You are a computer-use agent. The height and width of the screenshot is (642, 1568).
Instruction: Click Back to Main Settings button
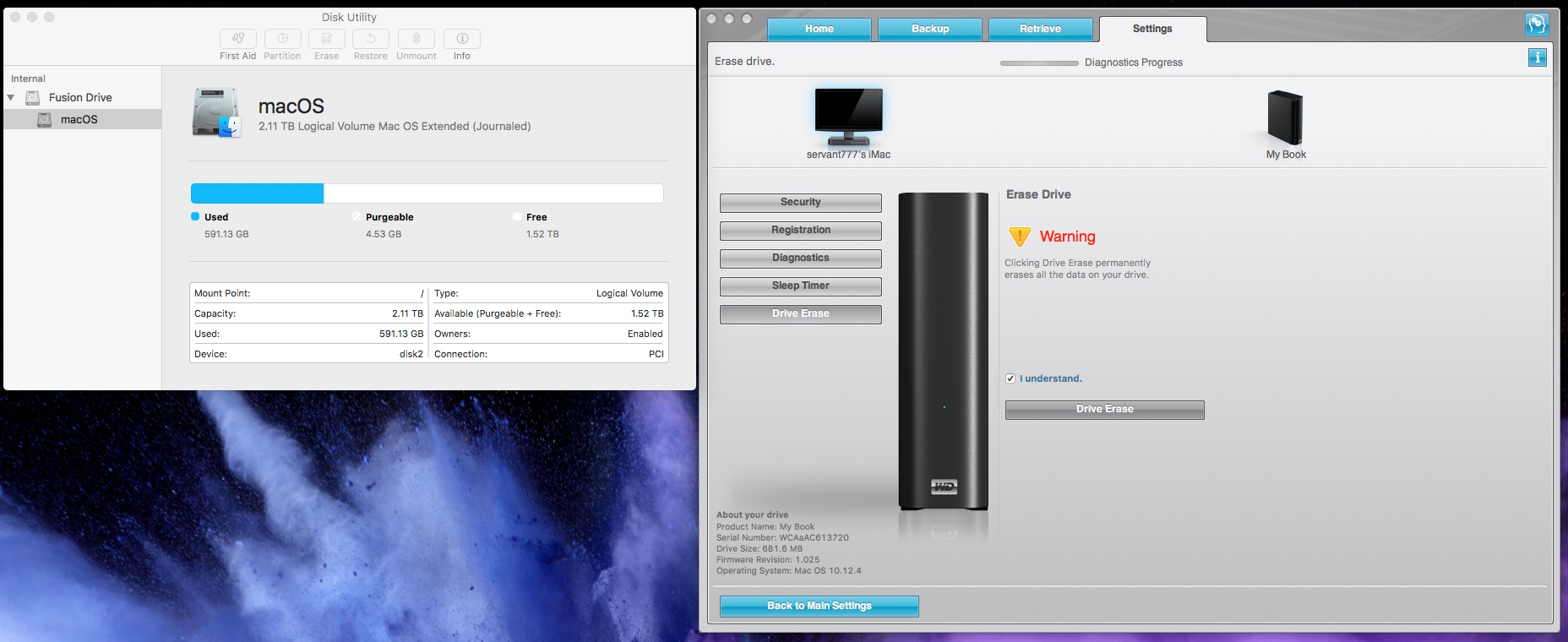coord(819,607)
